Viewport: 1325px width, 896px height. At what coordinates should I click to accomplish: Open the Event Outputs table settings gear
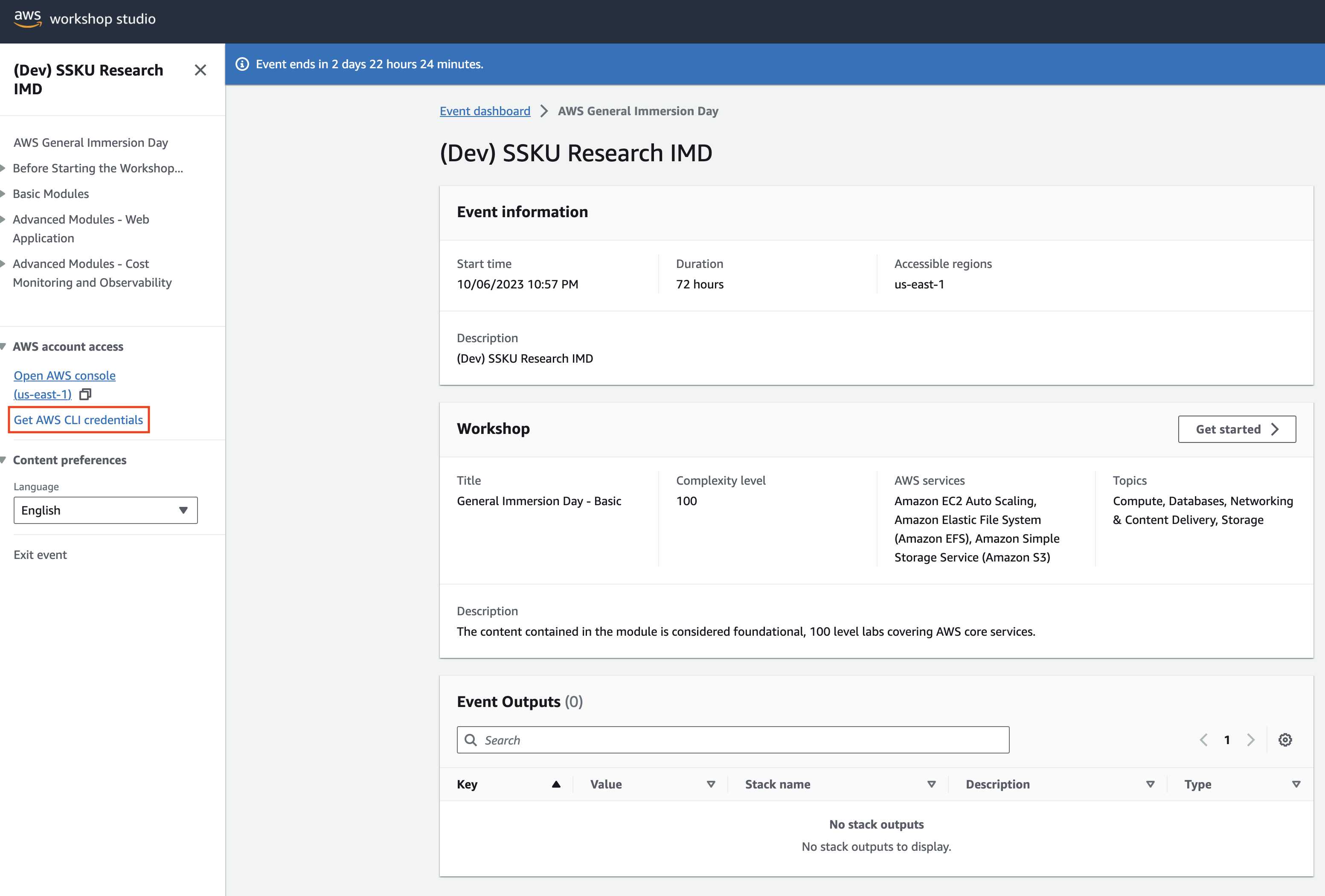point(1285,740)
